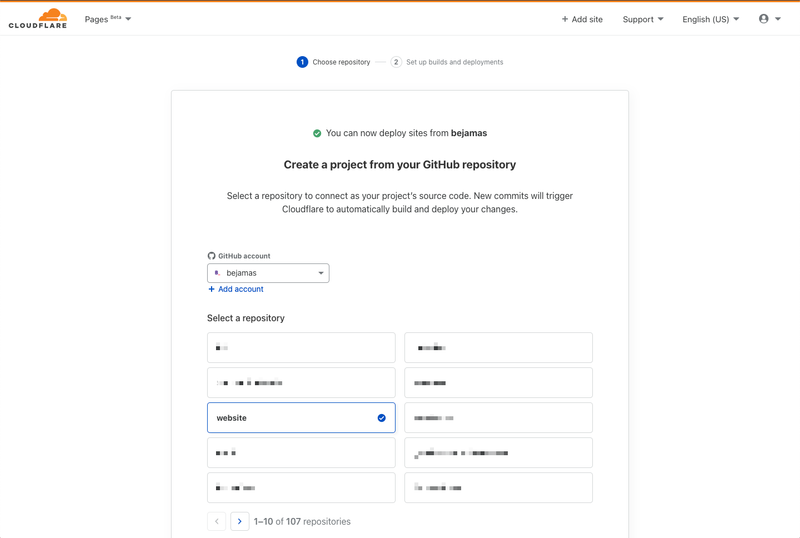Click the plus icon next to Add account

tap(211, 289)
